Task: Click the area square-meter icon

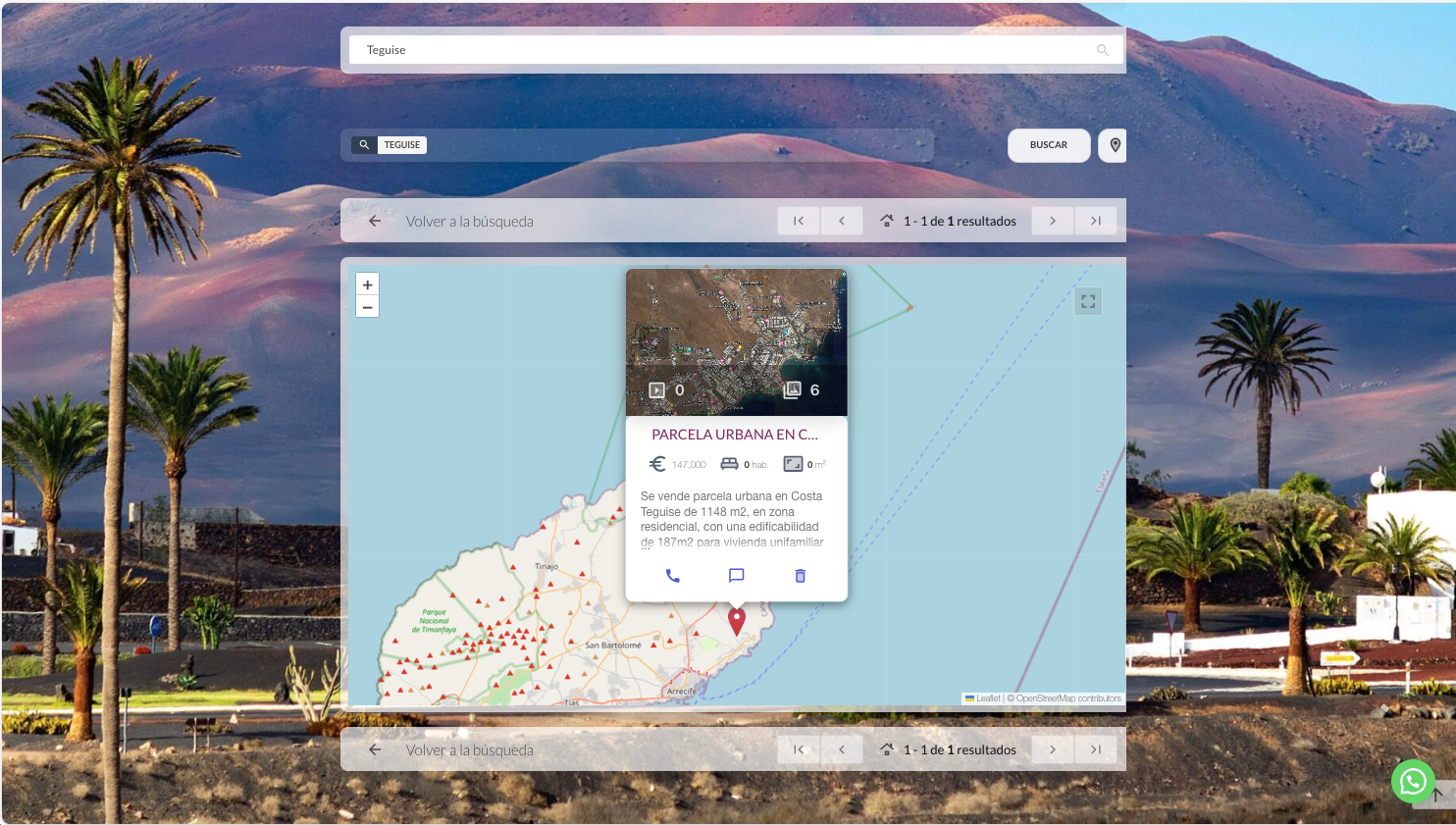Action: pyautogui.click(x=793, y=464)
